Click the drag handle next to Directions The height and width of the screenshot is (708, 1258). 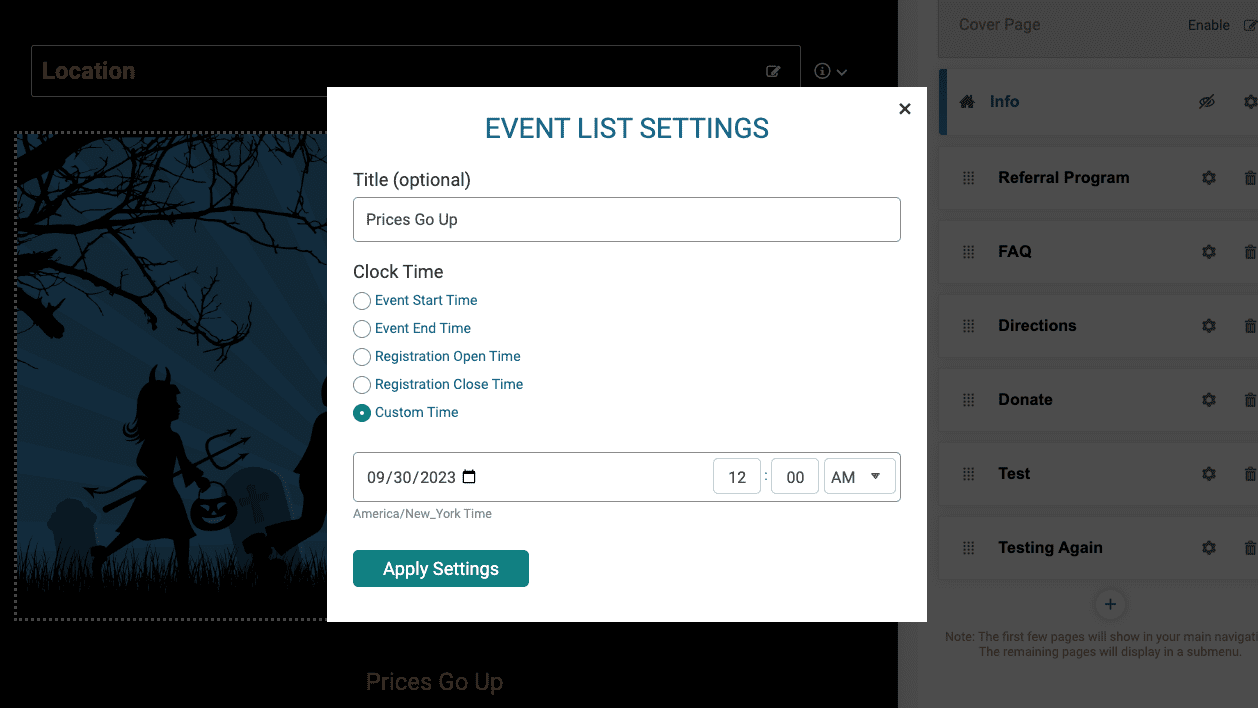(968, 325)
